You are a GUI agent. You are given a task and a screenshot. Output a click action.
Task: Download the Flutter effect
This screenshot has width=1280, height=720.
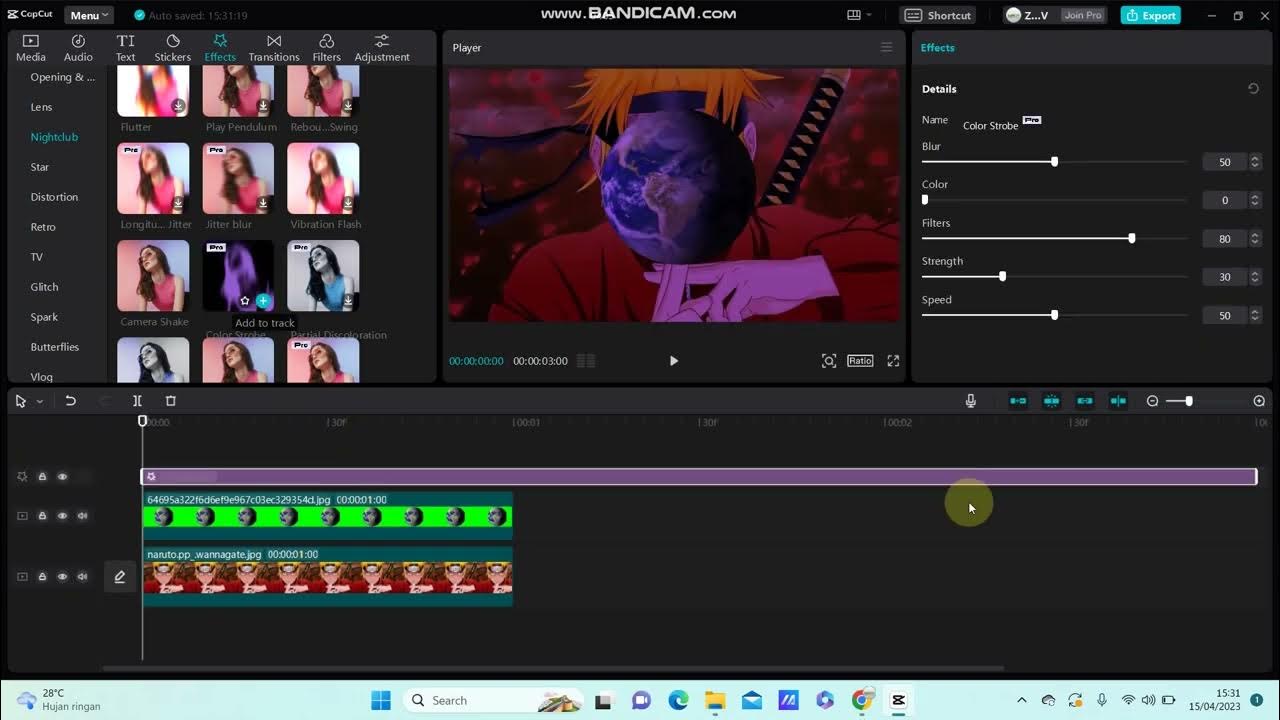click(178, 105)
